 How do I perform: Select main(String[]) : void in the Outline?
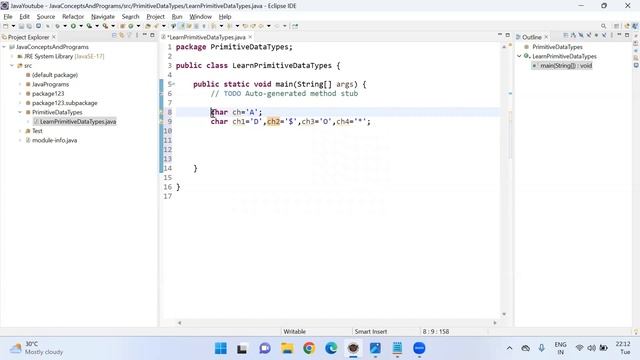point(566,66)
